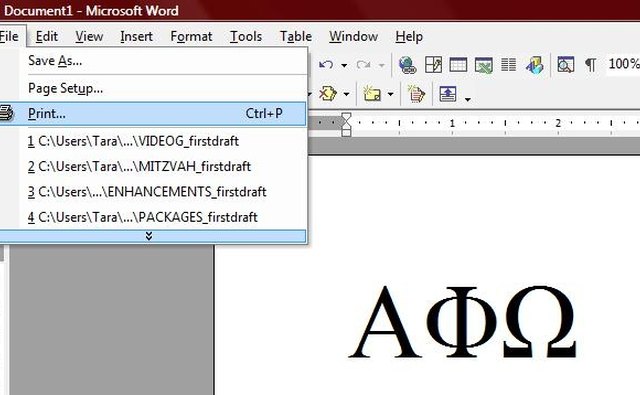This screenshot has width=640, height=395.
Task: Click the 2 inch mark on ruler
Action: [558, 123]
